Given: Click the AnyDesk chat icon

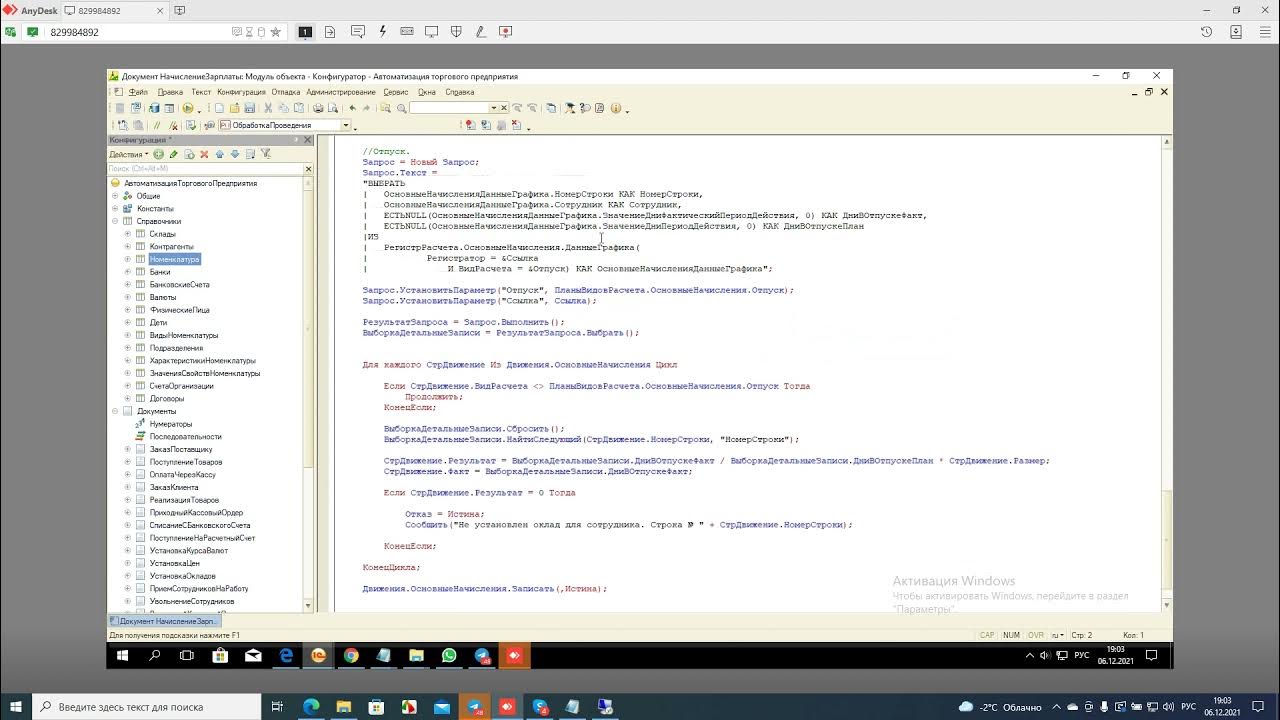Looking at the screenshot, I should (x=357, y=32).
